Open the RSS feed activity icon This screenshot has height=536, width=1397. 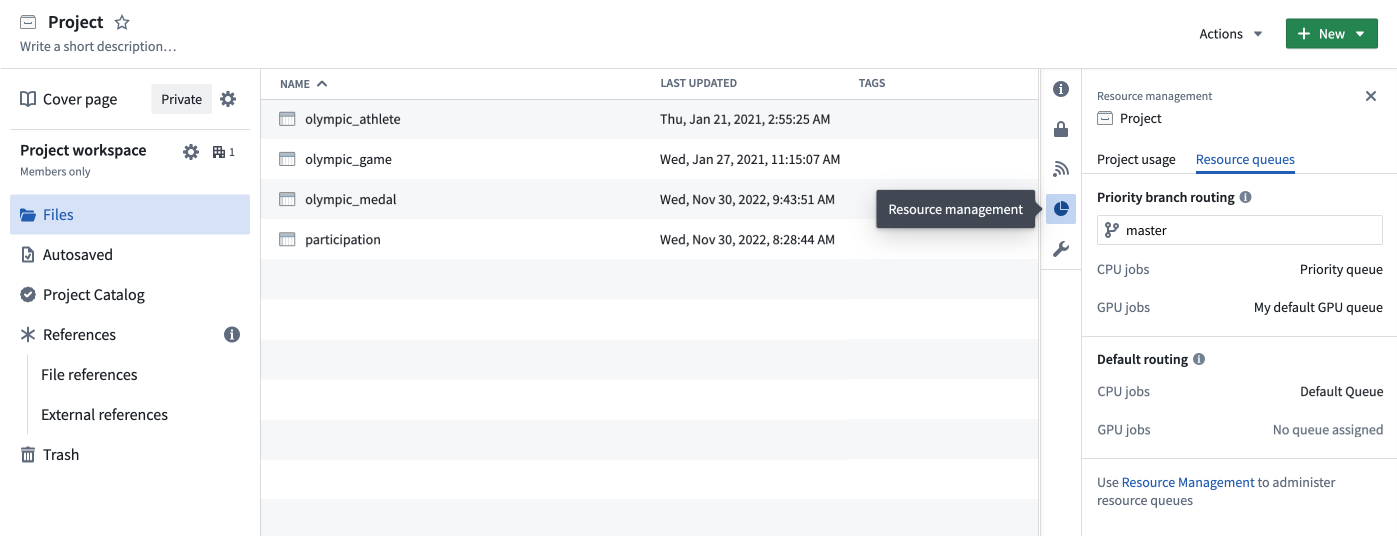pos(1061,169)
